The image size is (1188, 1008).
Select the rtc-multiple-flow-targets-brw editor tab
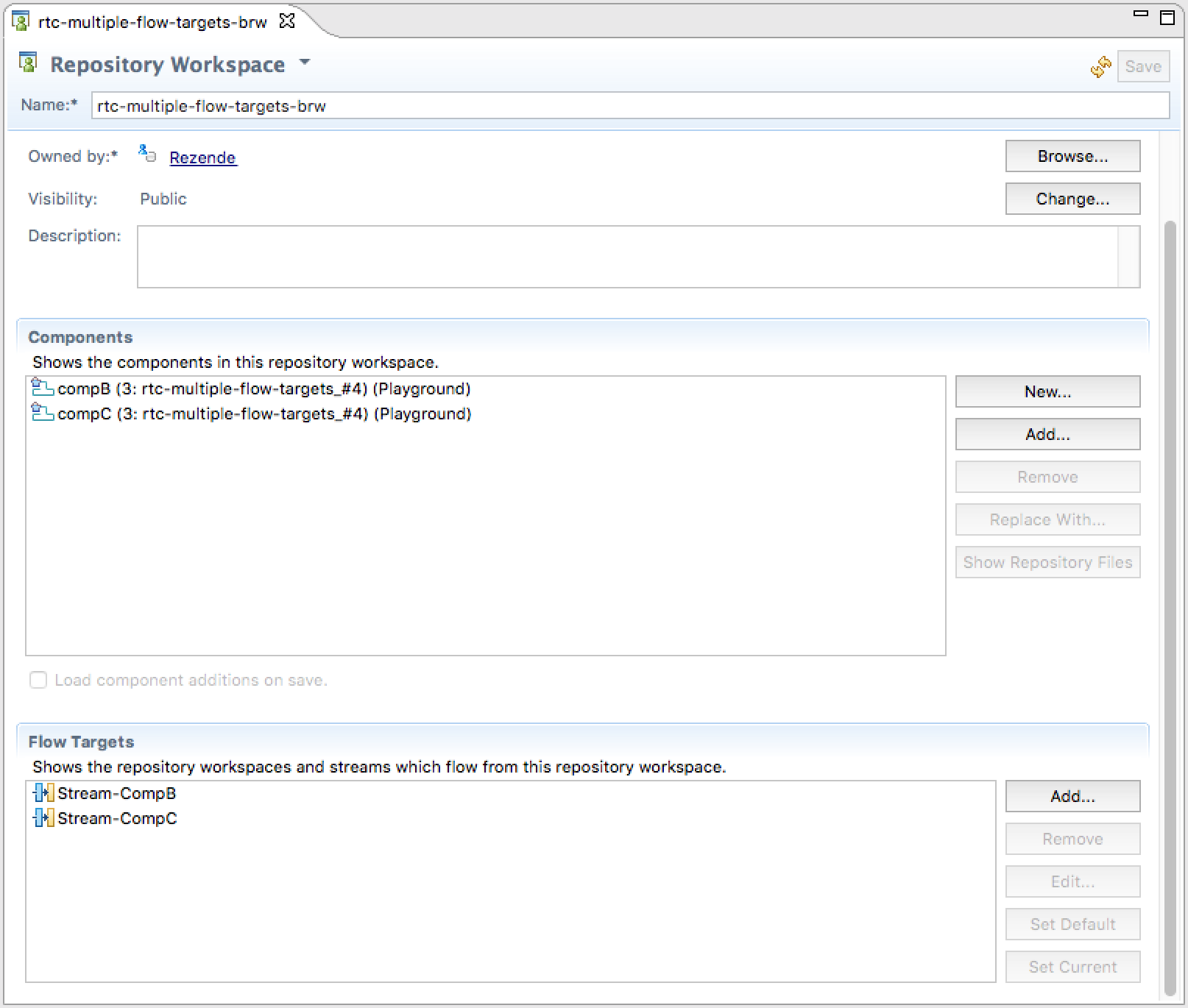pyautogui.click(x=152, y=22)
